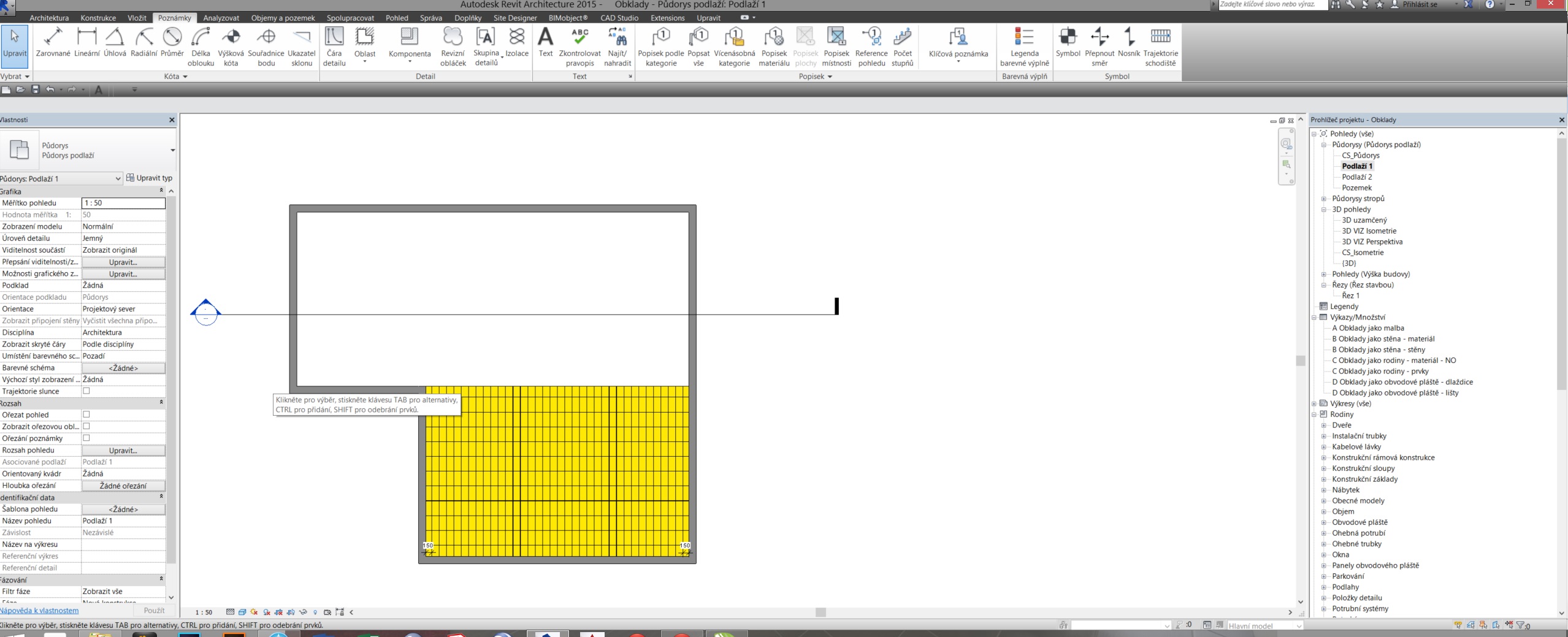Click the Upravit typ button
This screenshot has width=1568, height=637.
pyautogui.click(x=149, y=178)
